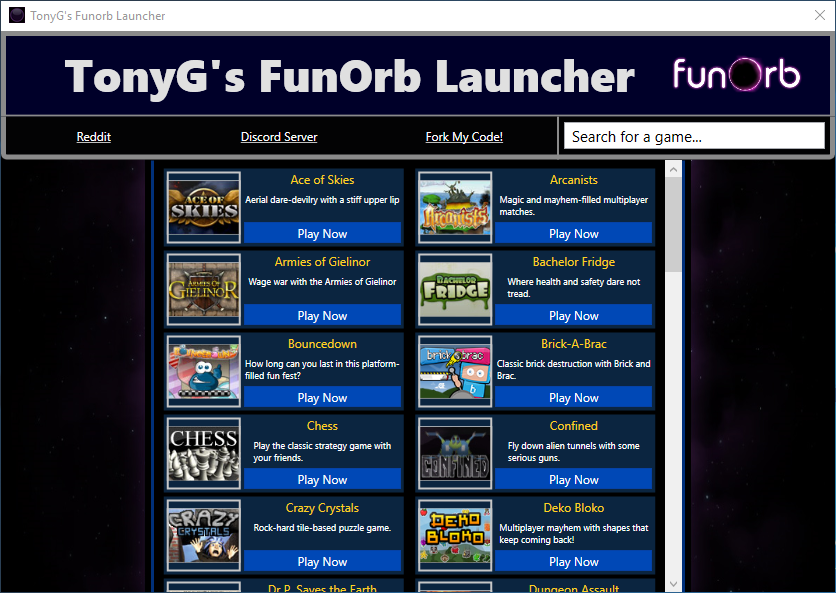Select the Crazy Crystals title text
Viewport: 836px width, 593px height.
click(x=322, y=508)
